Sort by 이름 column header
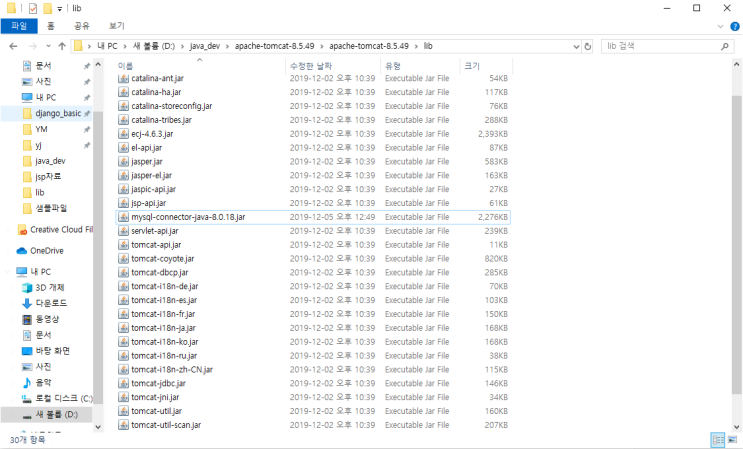 click(x=199, y=66)
